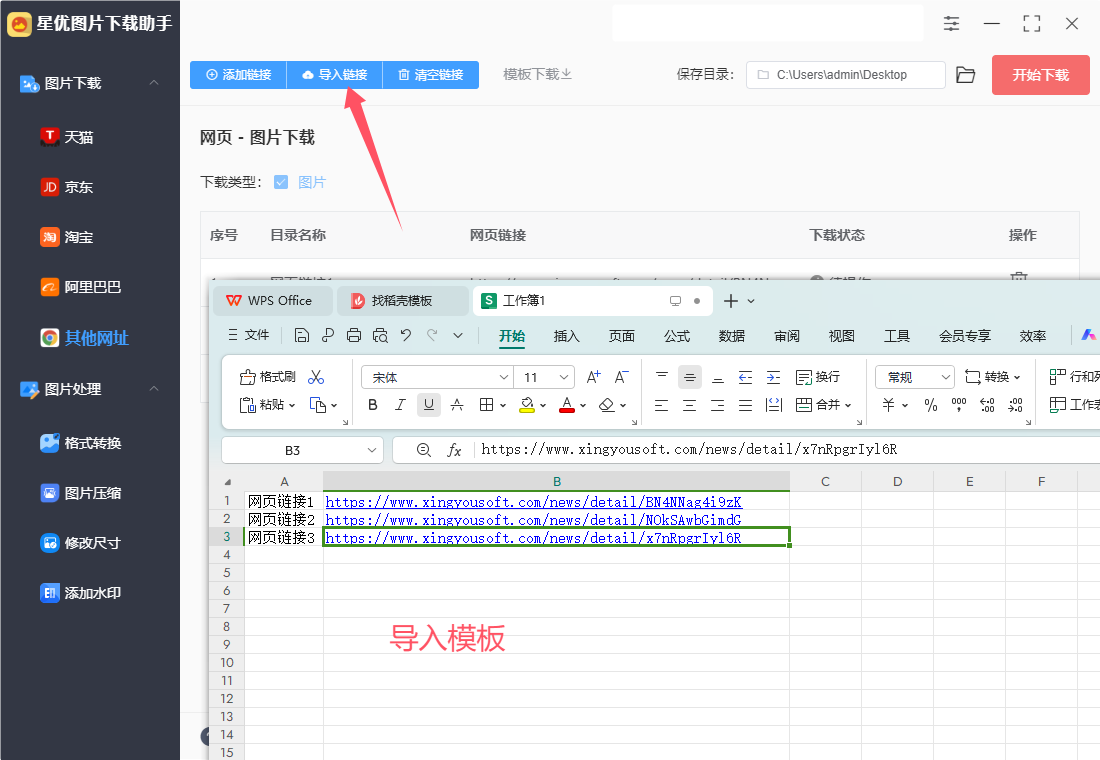Collapse the 图片处理 sidebar section
Image resolution: width=1100 pixels, height=760 pixels.
pos(154,388)
